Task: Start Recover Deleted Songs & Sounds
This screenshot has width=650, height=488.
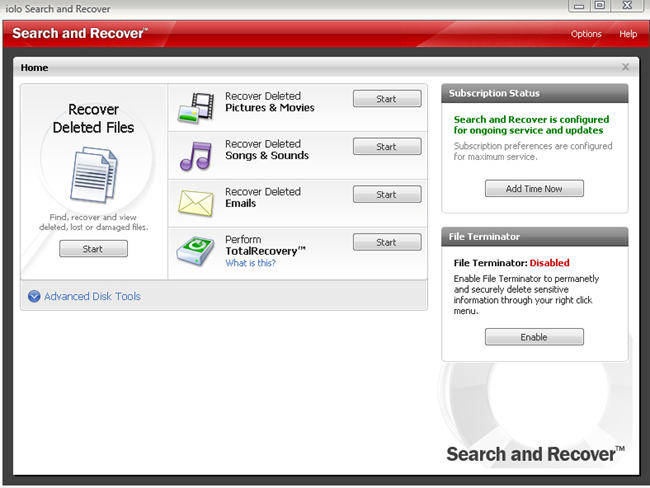Action: click(x=387, y=146)
